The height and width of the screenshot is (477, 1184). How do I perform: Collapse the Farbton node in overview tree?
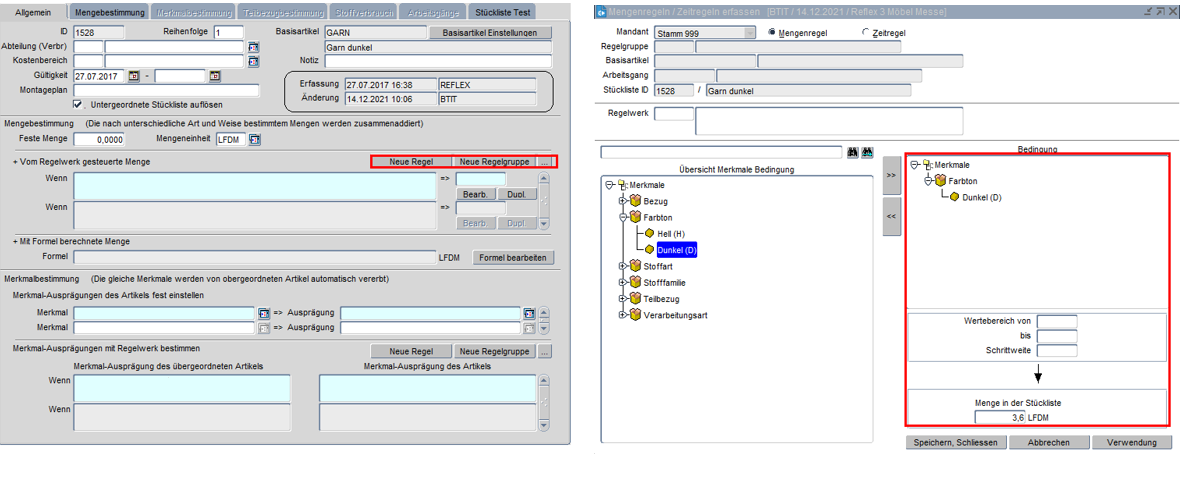click(x=624, y=217)
